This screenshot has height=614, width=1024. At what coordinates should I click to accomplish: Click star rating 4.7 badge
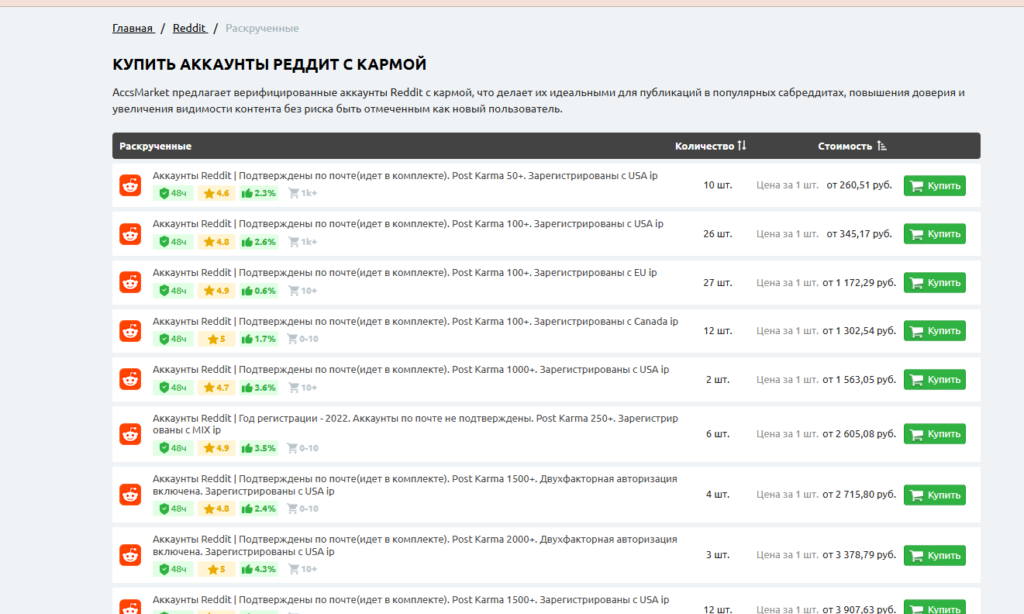216,387
